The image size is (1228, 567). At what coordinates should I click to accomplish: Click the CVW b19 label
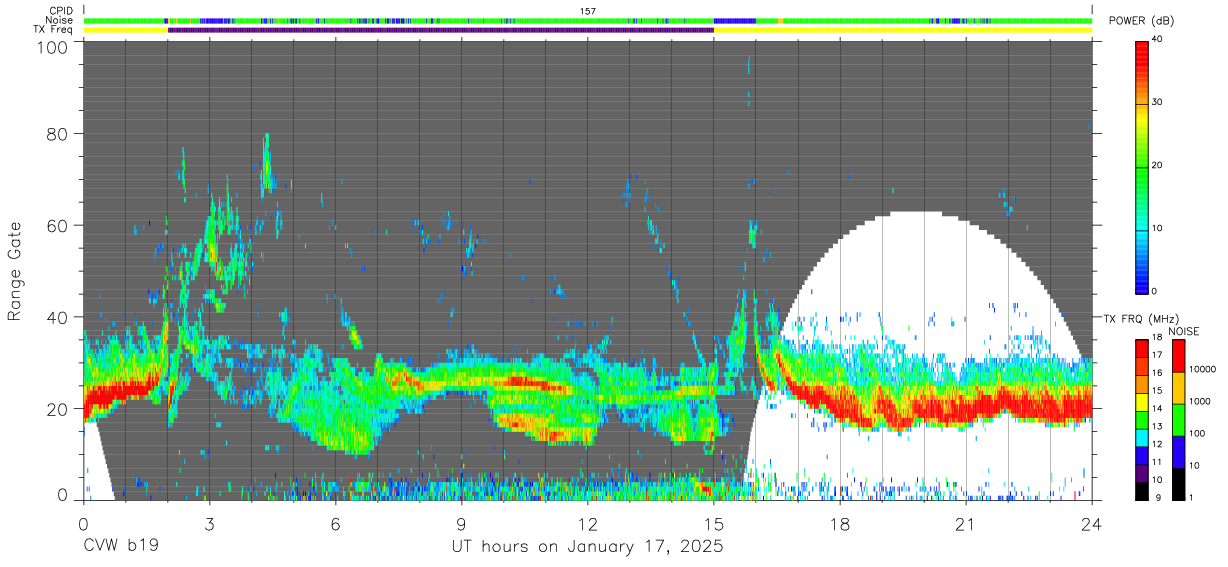tap(120, 547)
